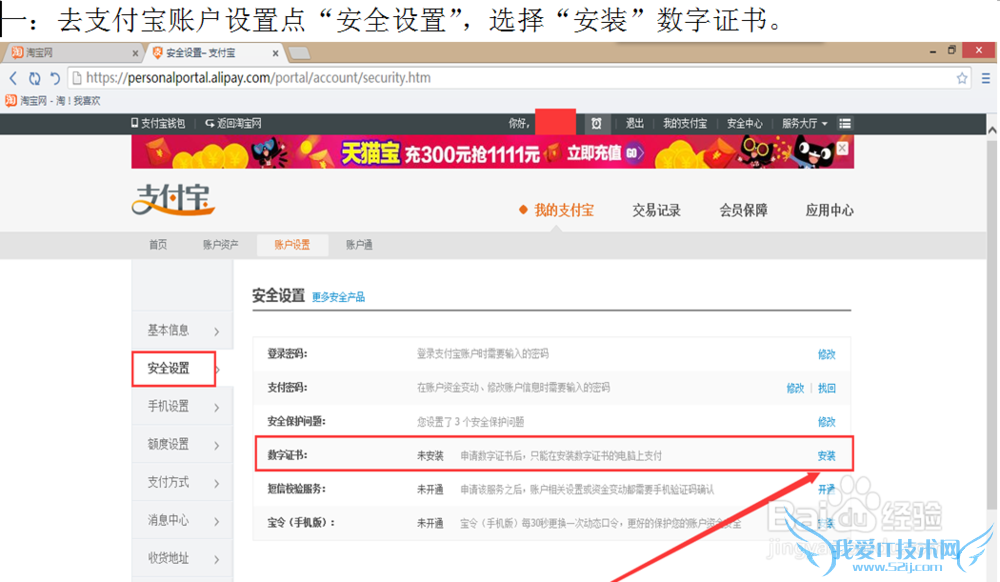Click the vertical scrollbar up arrow
This screenshot has width=1000, height=582.
tap(992, 129)
